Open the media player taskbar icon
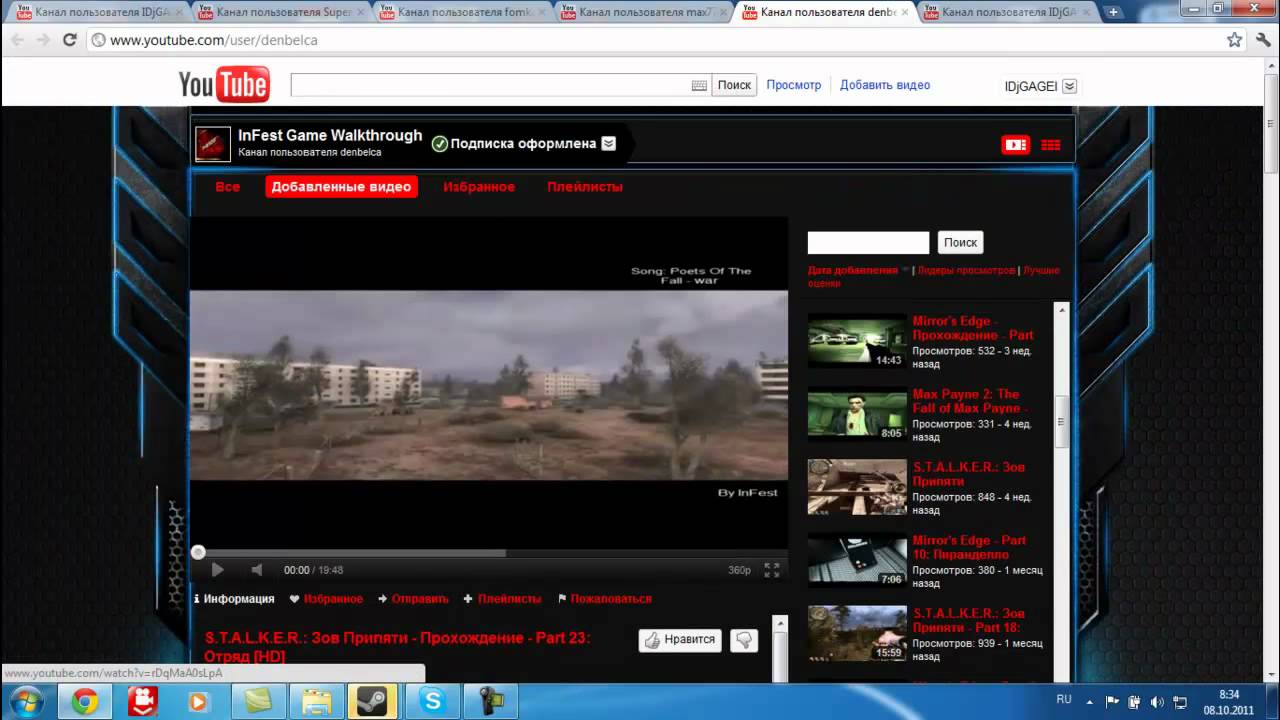 (198, 702)
